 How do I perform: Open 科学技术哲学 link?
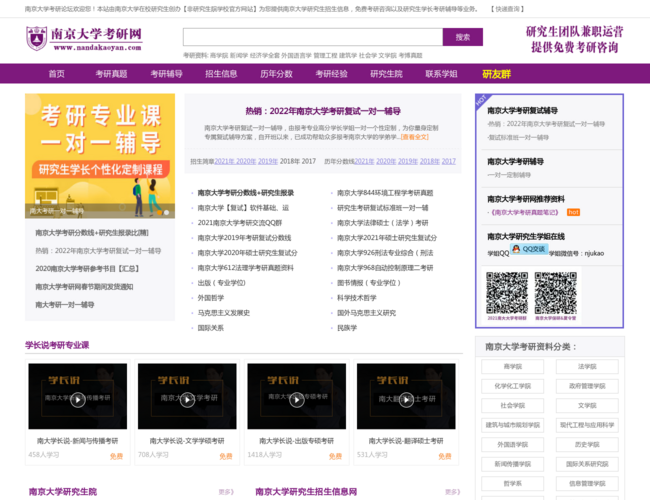(x=357, y=298)
